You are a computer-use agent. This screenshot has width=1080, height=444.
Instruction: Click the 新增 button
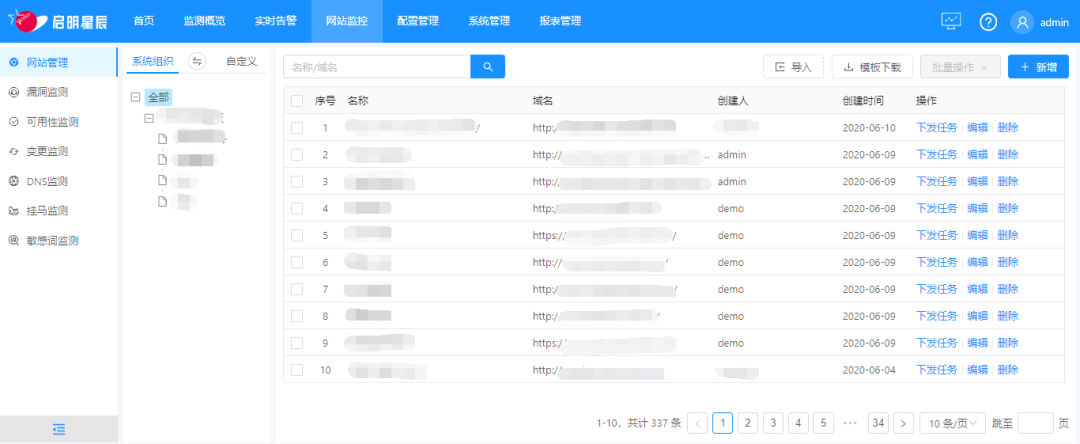1038,67
